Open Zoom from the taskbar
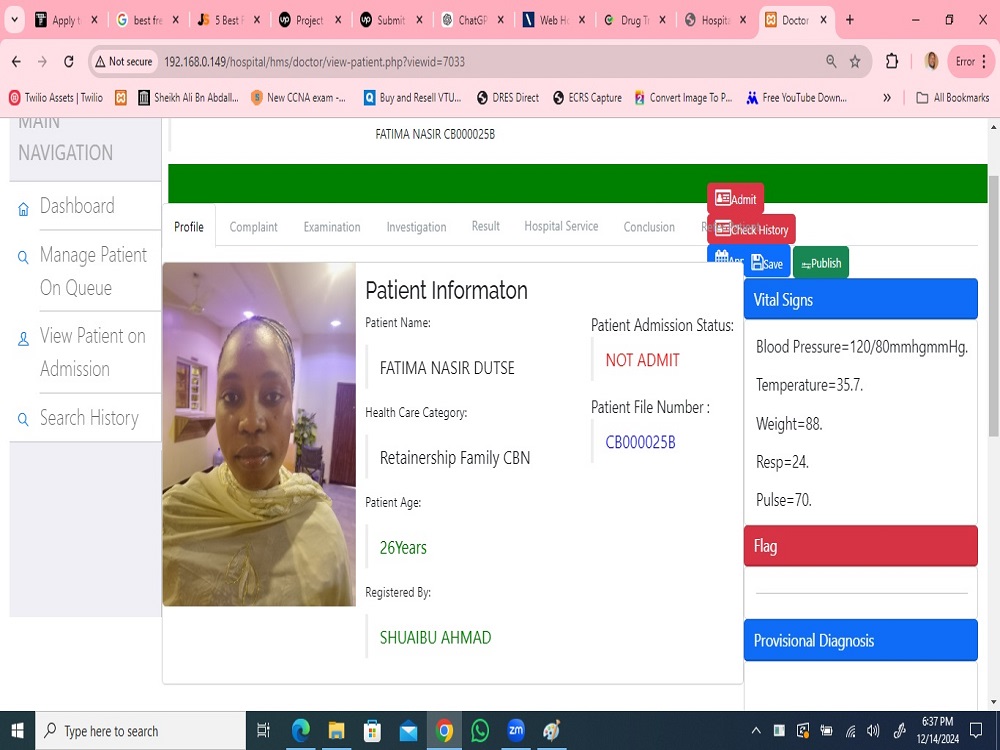This screenshot has height=750, width=1000. pyautogui.click(x=515, y=731)
